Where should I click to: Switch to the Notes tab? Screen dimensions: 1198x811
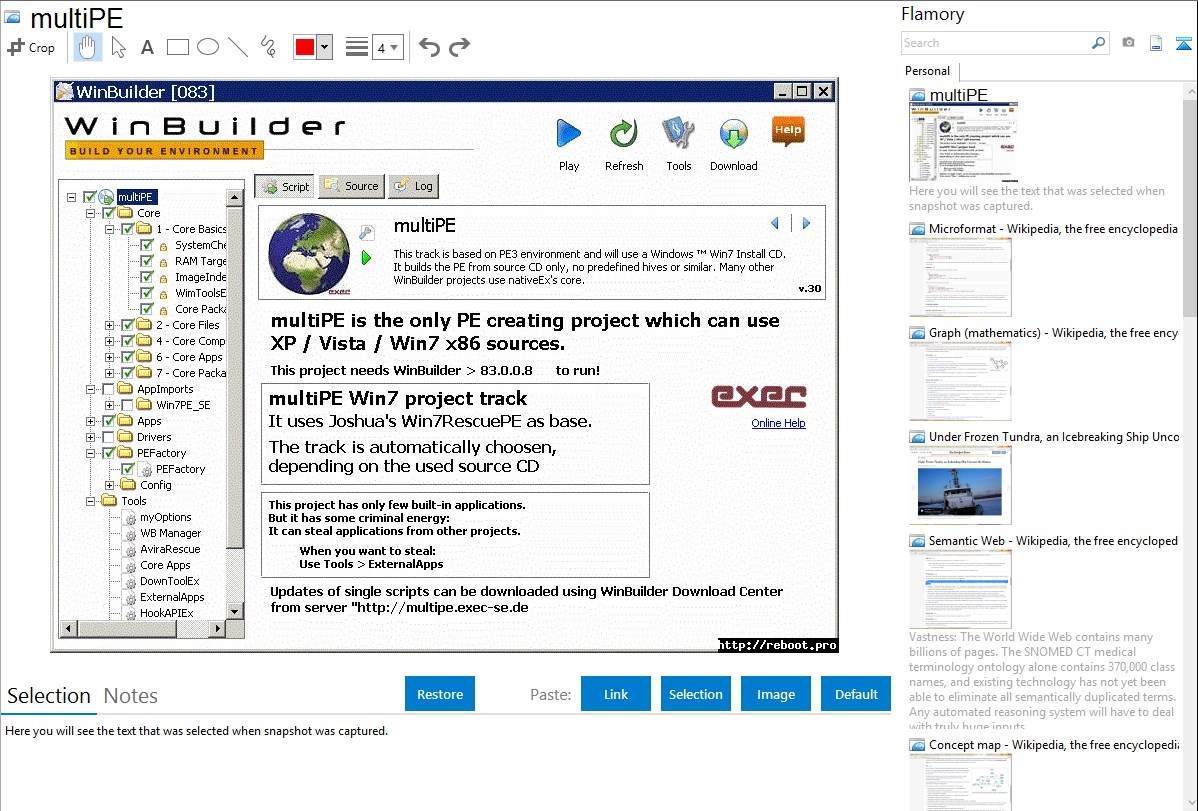click(131, 696)
